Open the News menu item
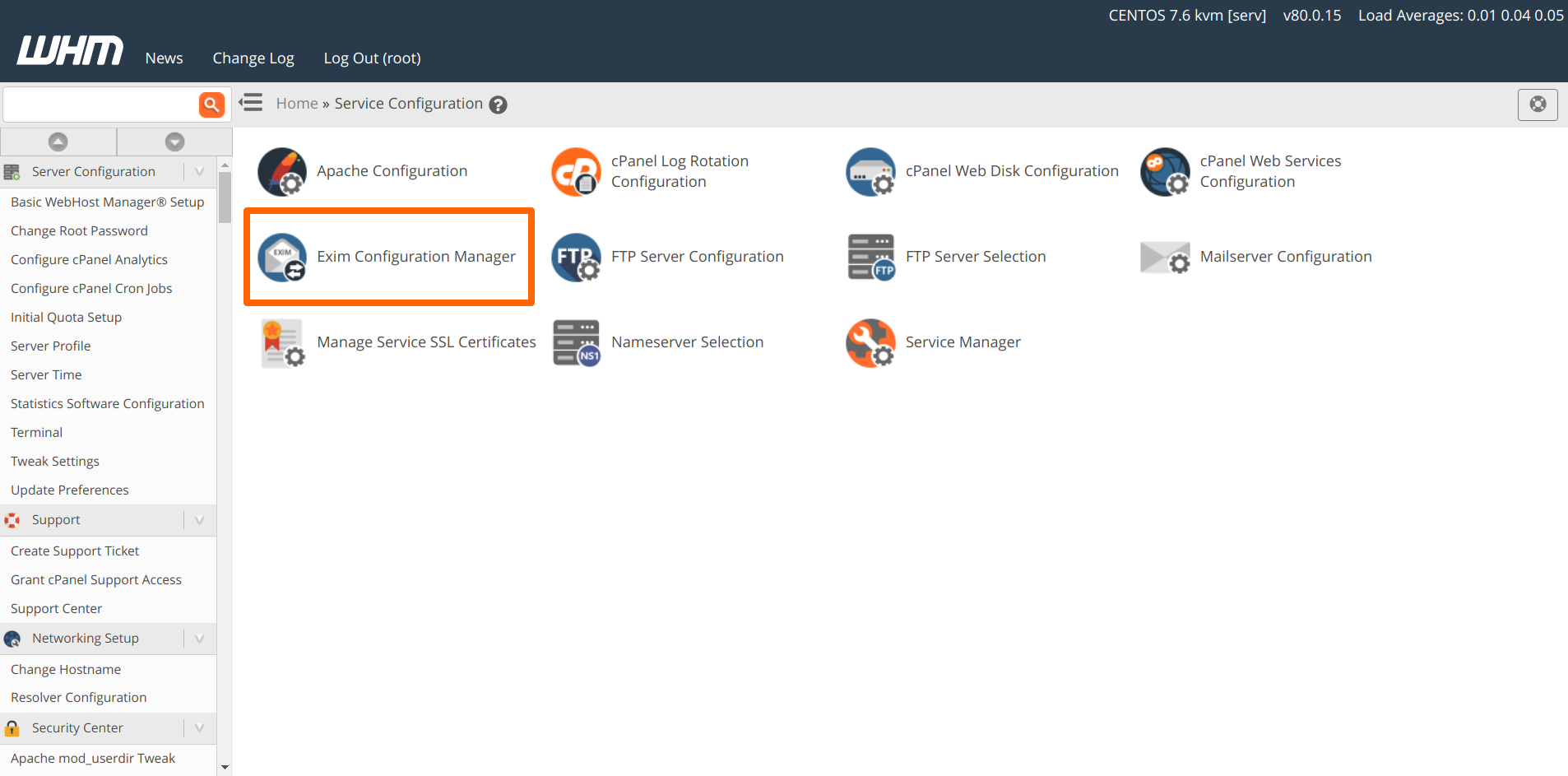The image size is (1568, 776). (x=164, y=58)
